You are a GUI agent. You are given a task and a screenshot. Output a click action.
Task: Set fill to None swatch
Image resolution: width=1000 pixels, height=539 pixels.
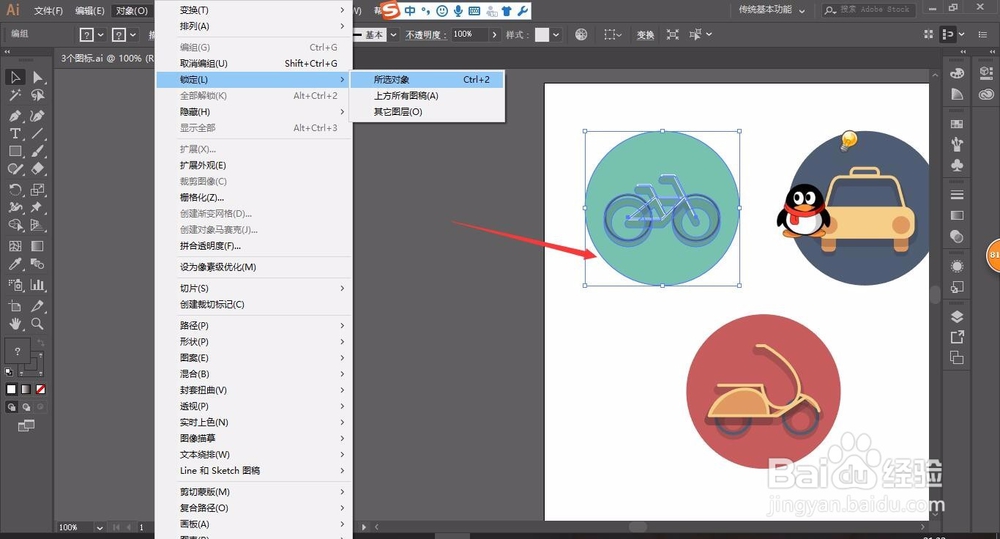click(40, 389)
